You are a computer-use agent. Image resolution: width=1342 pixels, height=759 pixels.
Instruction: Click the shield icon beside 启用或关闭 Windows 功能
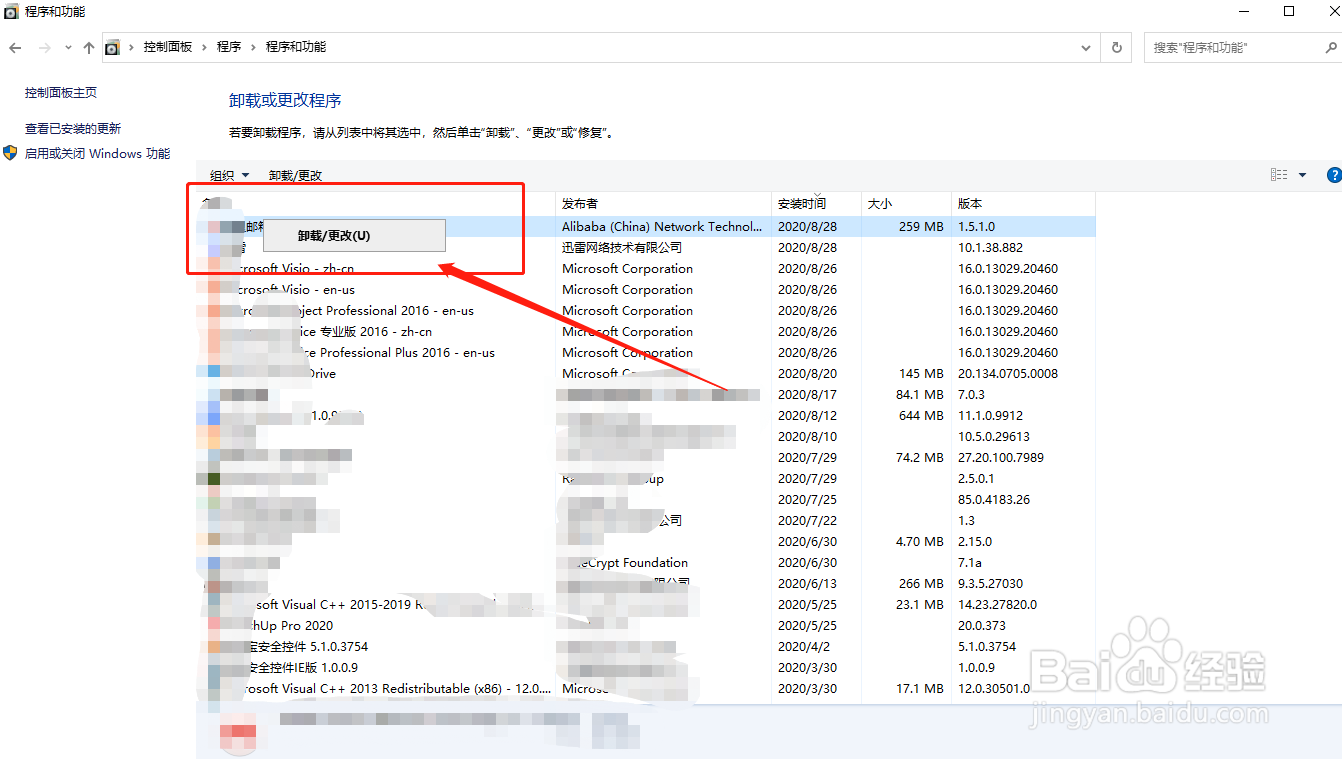pyautogui.click(x=10, y=153)
